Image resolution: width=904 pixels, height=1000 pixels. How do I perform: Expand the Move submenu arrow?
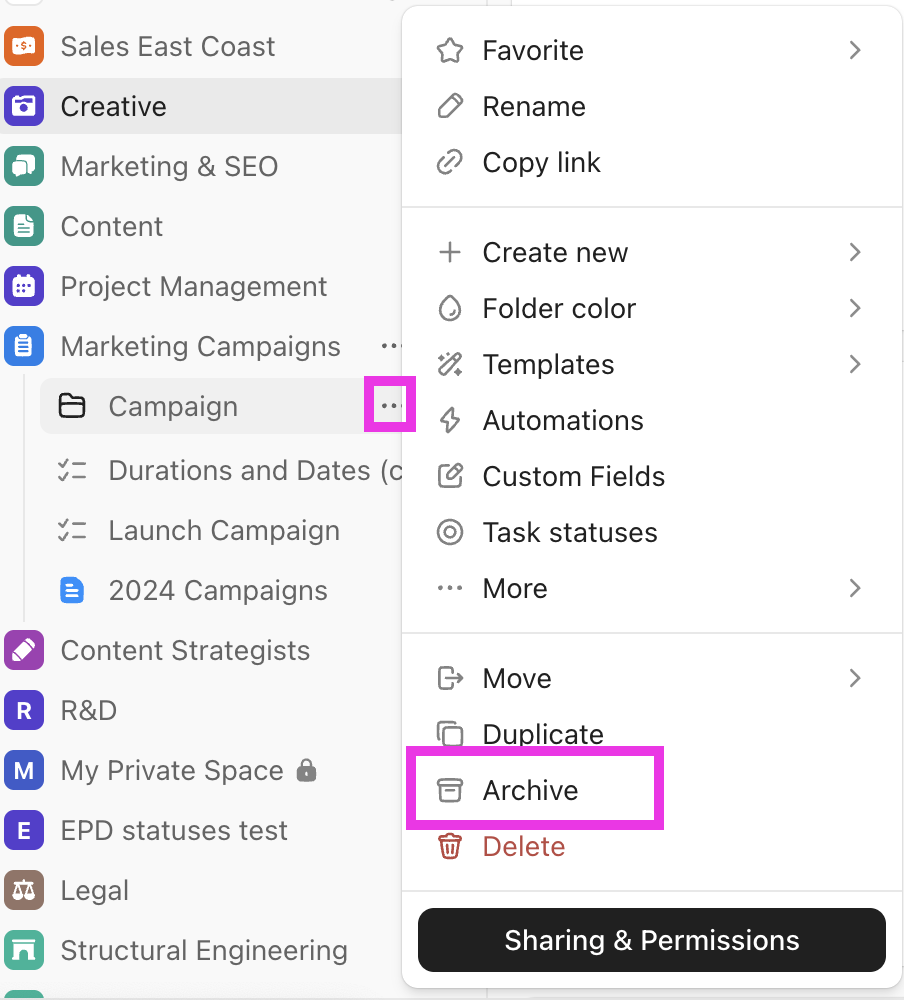[854, 679]
